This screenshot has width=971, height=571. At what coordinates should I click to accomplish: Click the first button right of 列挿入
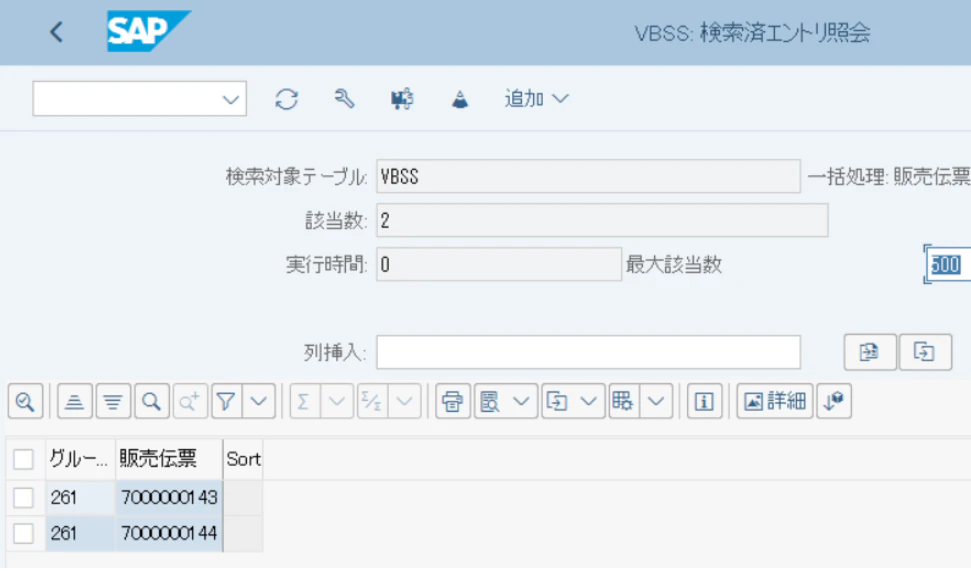pos(869,352)
